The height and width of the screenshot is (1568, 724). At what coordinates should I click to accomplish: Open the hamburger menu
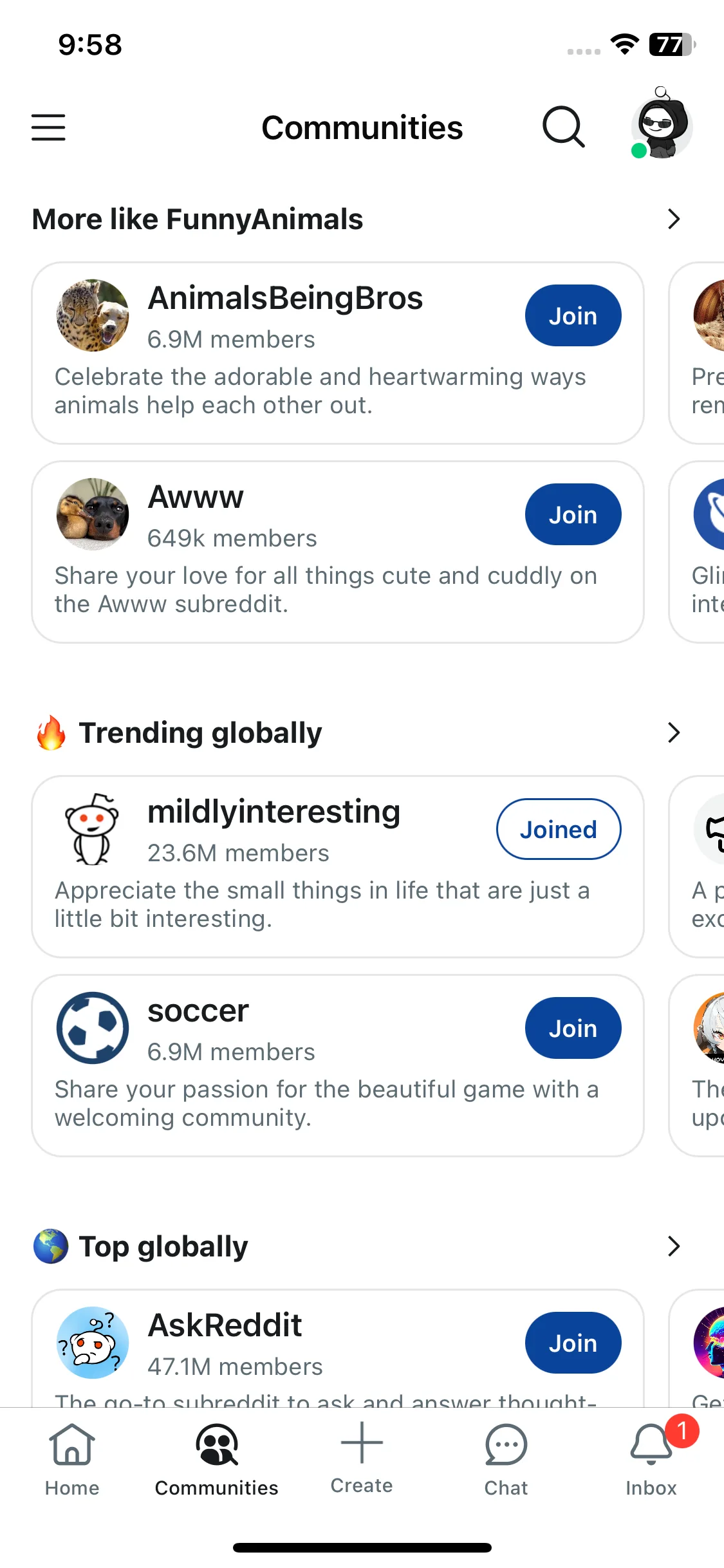(x=48, y=127)
